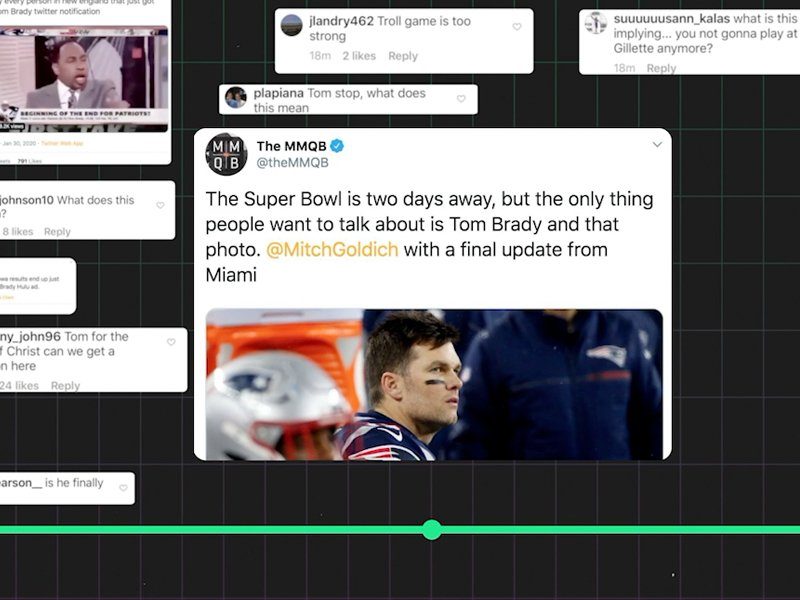Open jlandry462's profile picture
The image size is (800, 600).
coord(292,25)
